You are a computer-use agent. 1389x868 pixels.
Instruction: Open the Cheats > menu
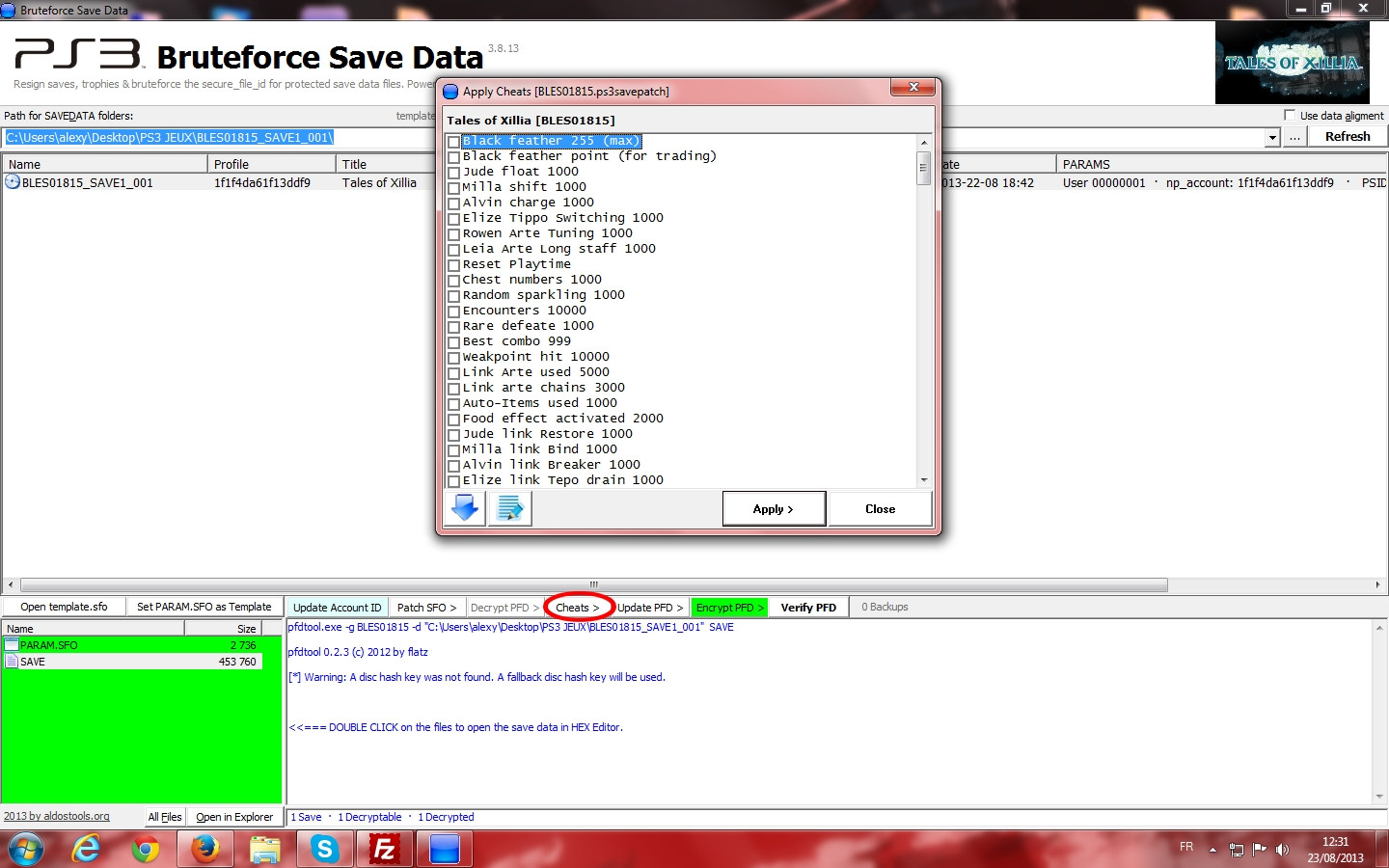578,608
